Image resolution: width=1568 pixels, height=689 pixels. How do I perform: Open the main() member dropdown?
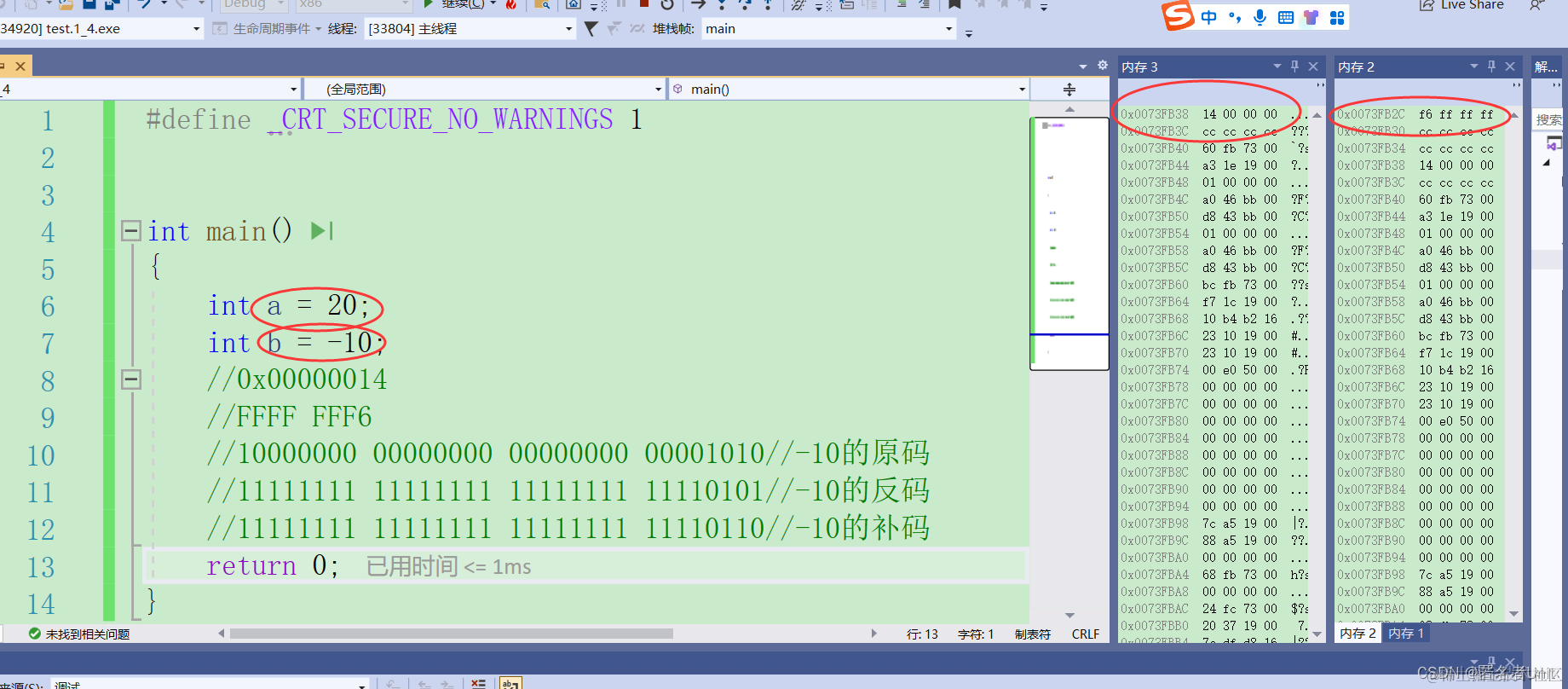(x=849, y=89)
